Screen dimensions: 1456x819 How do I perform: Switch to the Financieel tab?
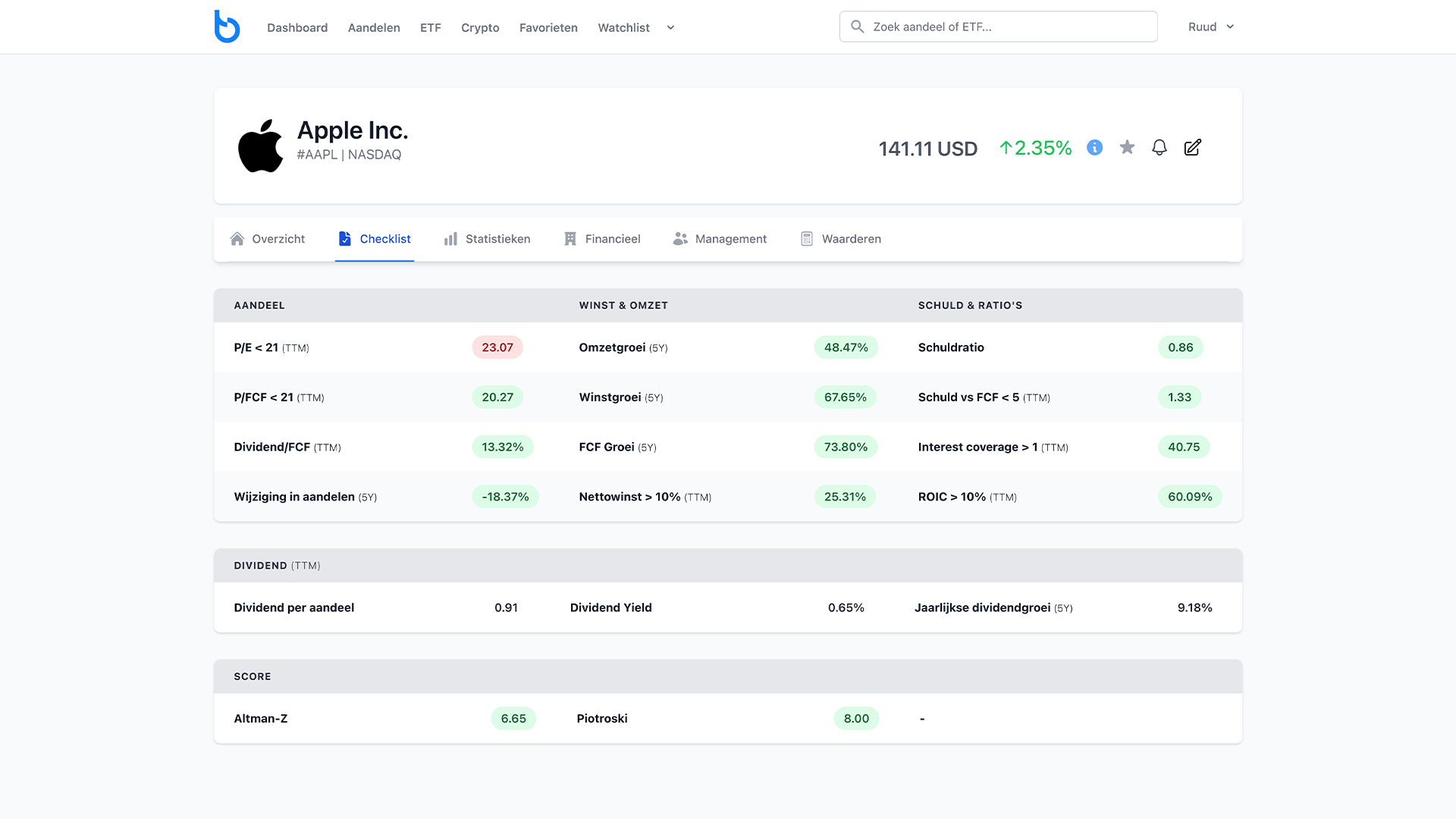click(x=602, y=239)
